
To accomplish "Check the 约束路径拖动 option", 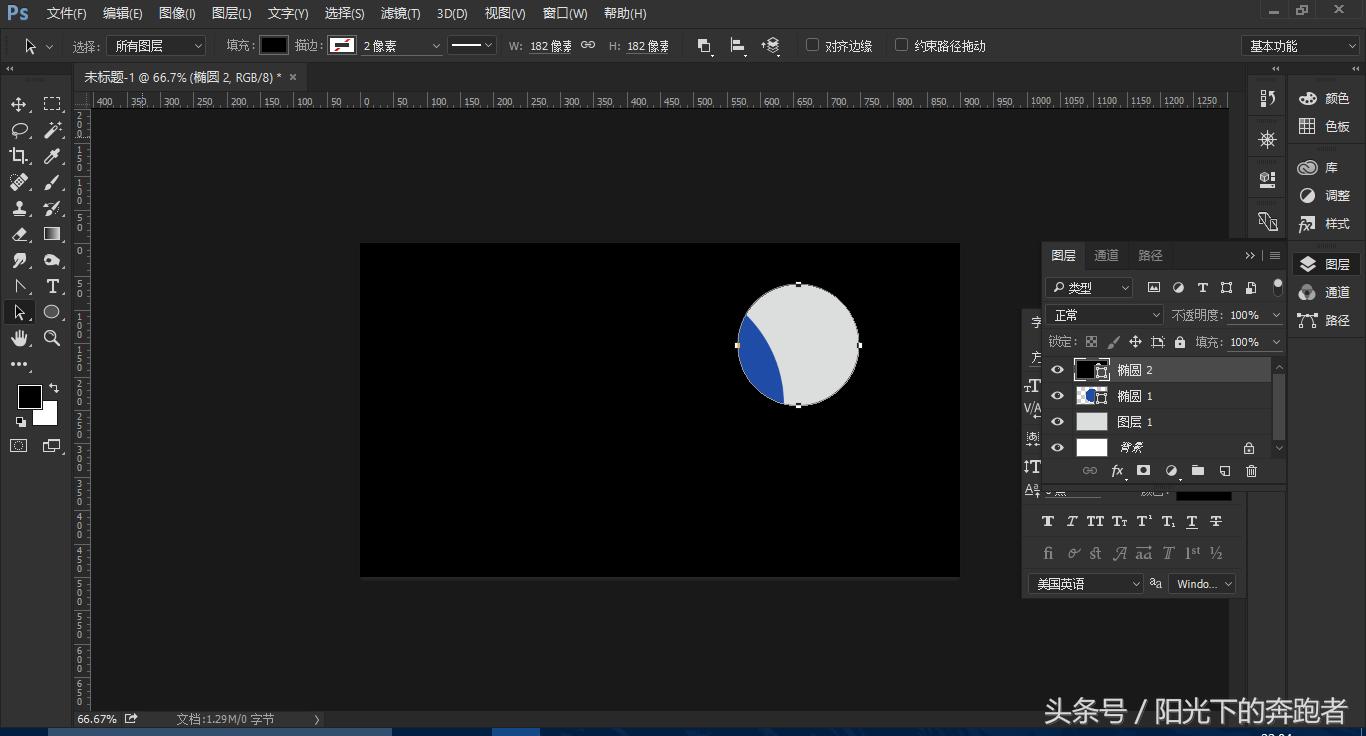I will (x=901, y=45).
